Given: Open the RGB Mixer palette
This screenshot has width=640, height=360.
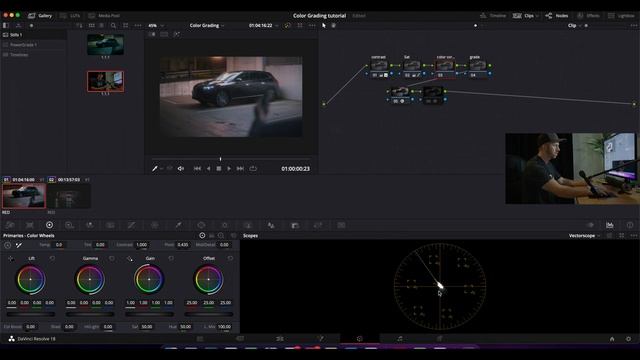Looking at the screenshot, I should click(90, 225).
